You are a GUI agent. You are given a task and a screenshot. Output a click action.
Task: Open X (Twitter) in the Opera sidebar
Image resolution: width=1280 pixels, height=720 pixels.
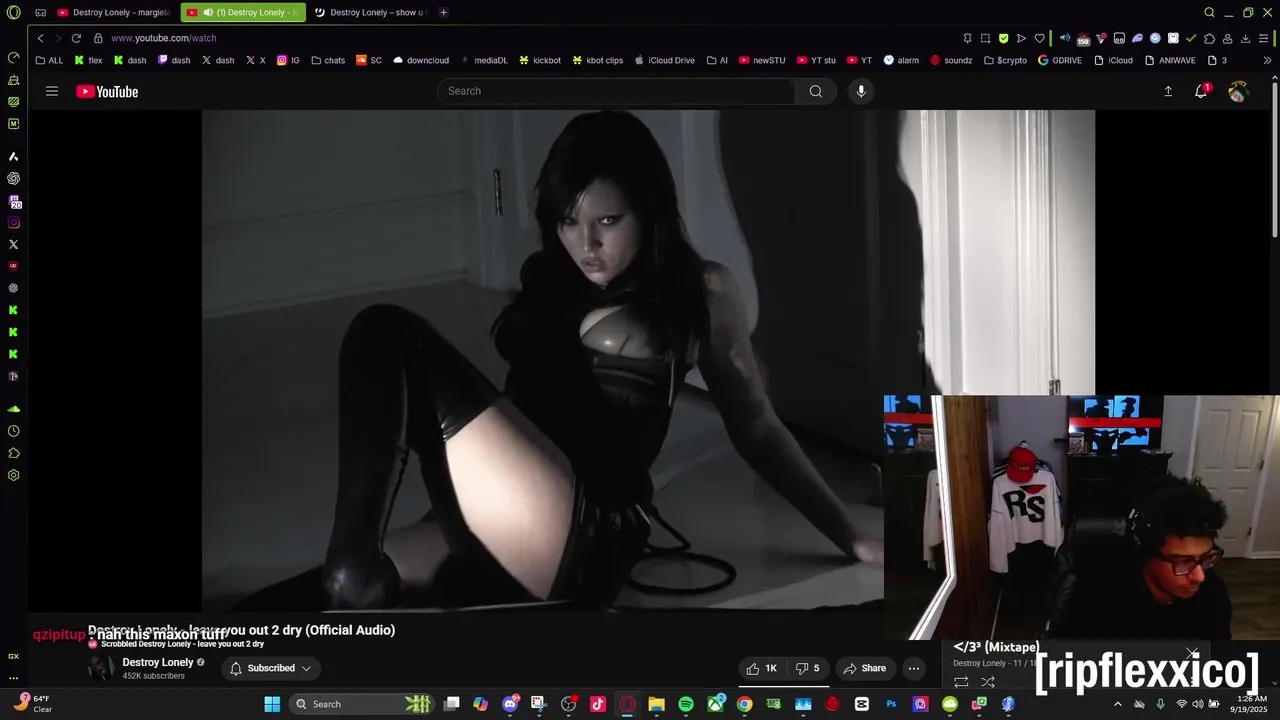click(x=13, y=245)
